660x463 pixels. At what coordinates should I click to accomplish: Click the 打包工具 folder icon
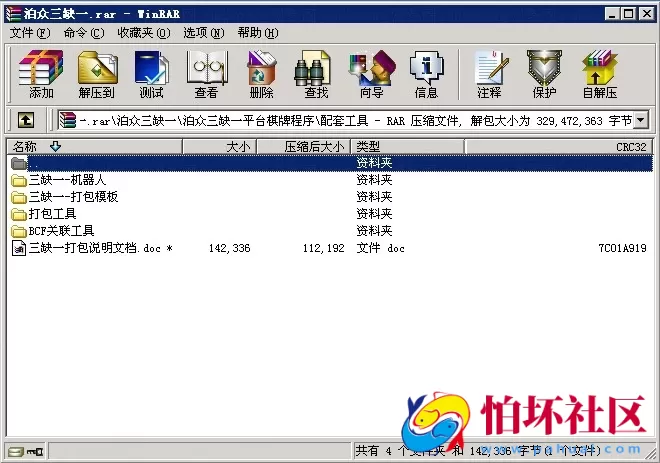coord(19,214)
